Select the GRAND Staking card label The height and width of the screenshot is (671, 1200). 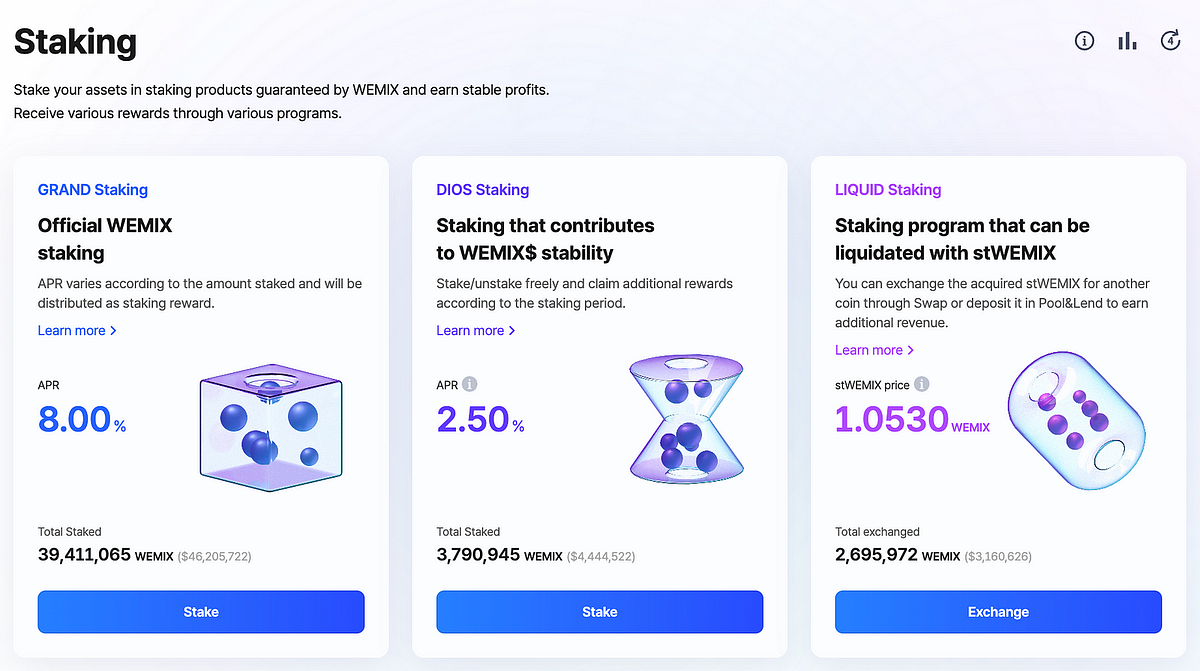point(92,189)
